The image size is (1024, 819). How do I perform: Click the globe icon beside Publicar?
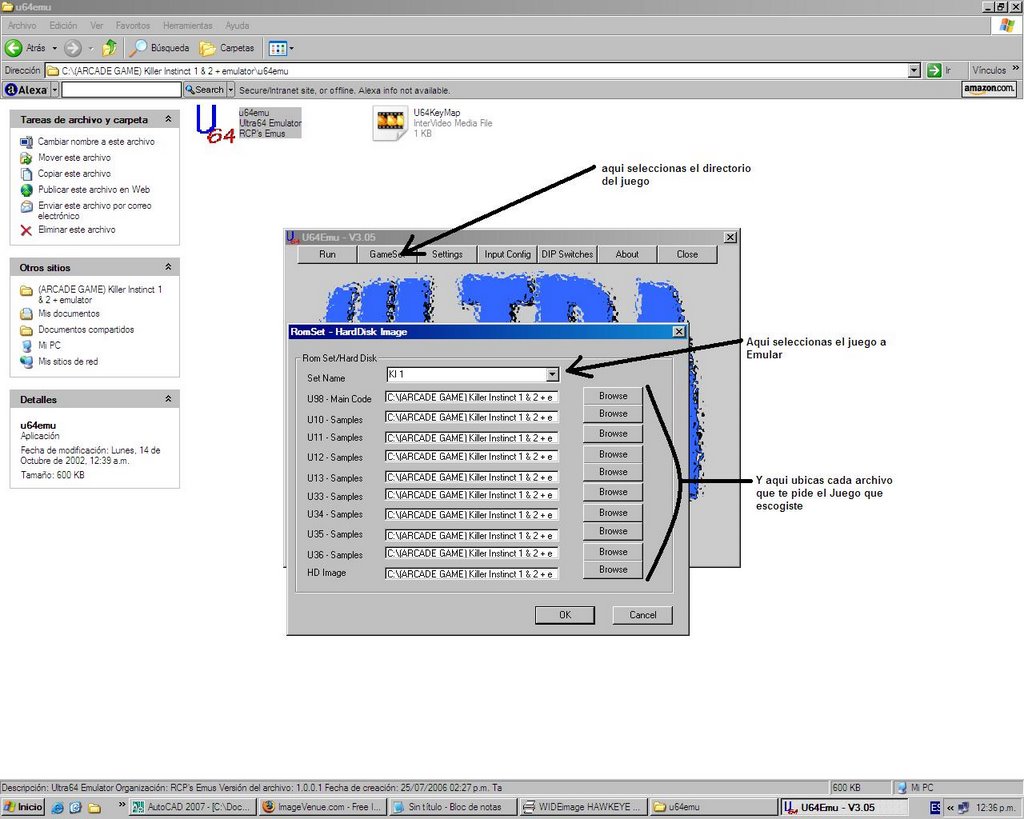point(26,190)
